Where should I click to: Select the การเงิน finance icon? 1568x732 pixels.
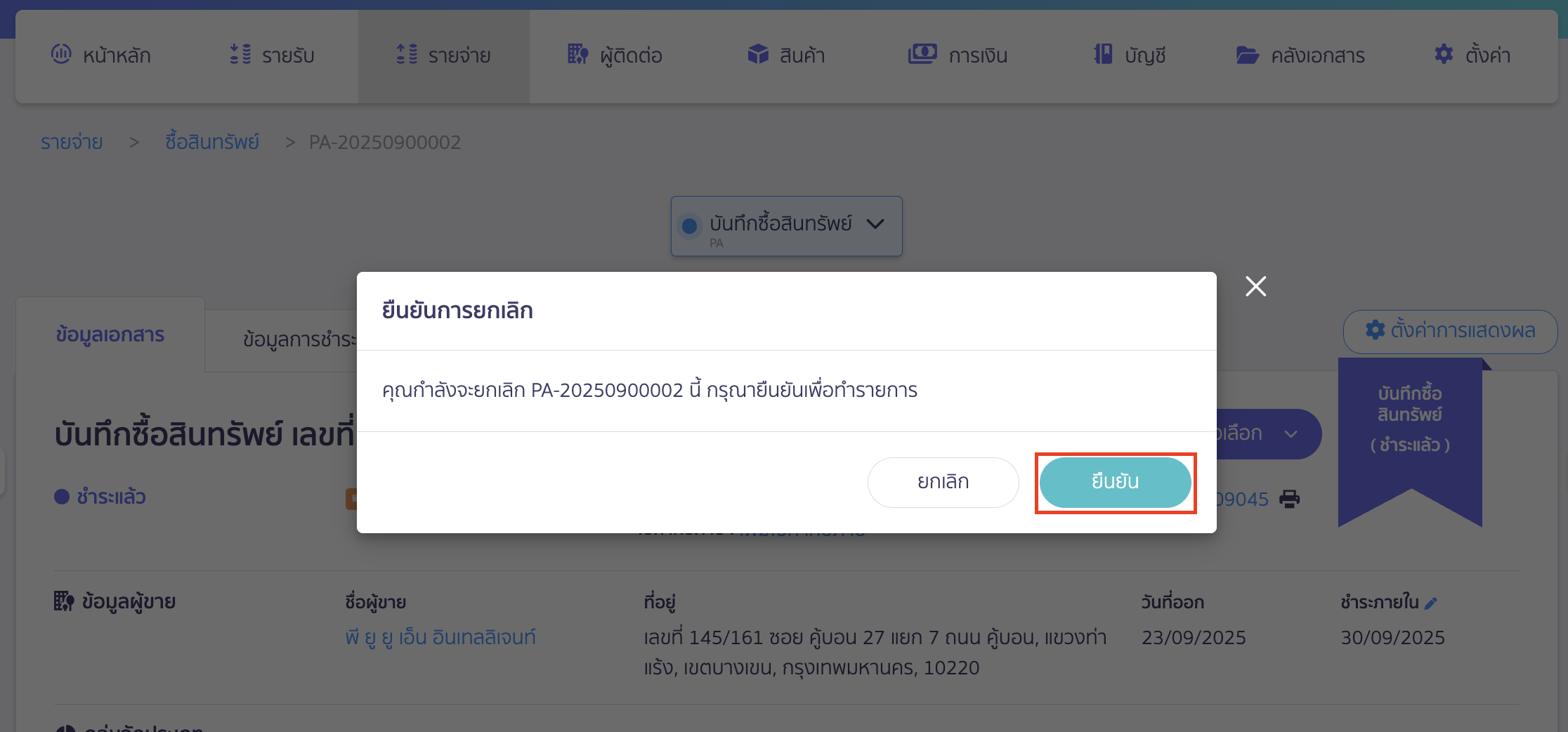click(x=924, y=54)
